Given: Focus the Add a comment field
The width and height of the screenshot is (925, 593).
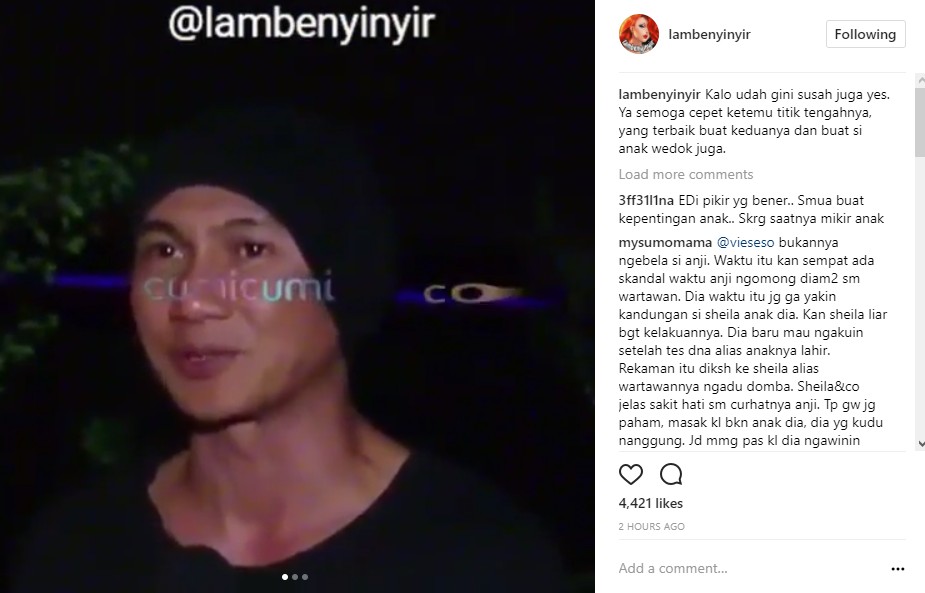Looking at the screenshot, I should [x=749, y=568].
